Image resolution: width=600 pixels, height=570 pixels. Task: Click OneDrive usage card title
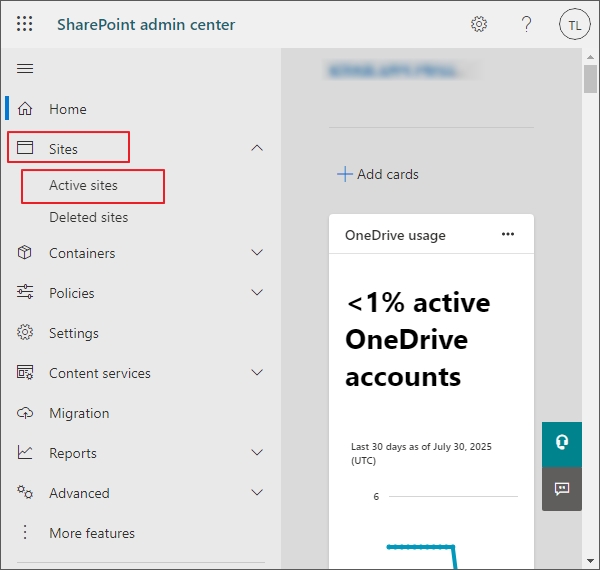[395, 235]
